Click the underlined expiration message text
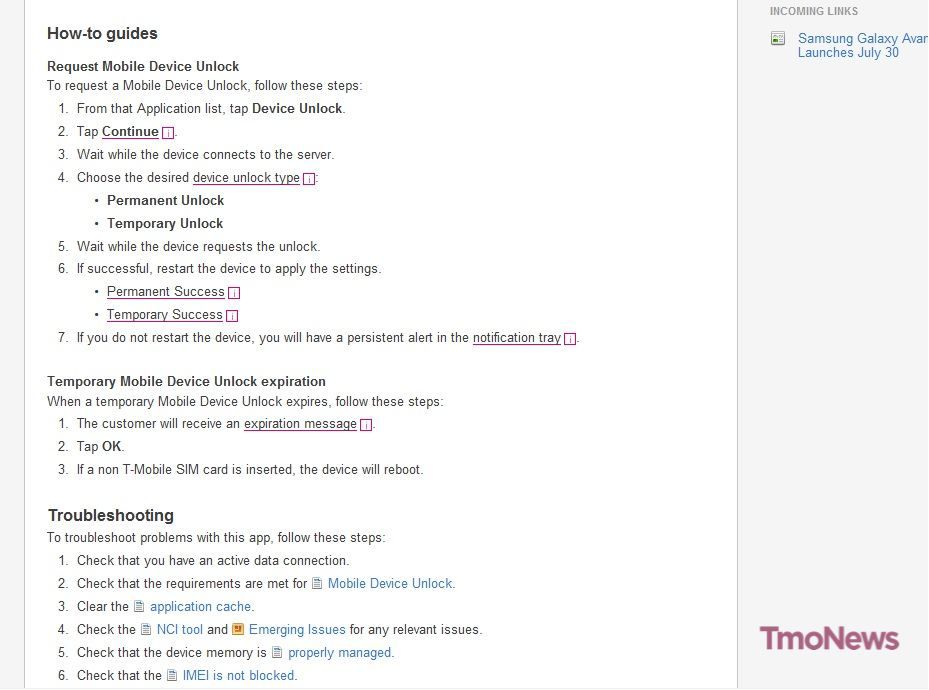929x690 pixels. tap(300, 424)
